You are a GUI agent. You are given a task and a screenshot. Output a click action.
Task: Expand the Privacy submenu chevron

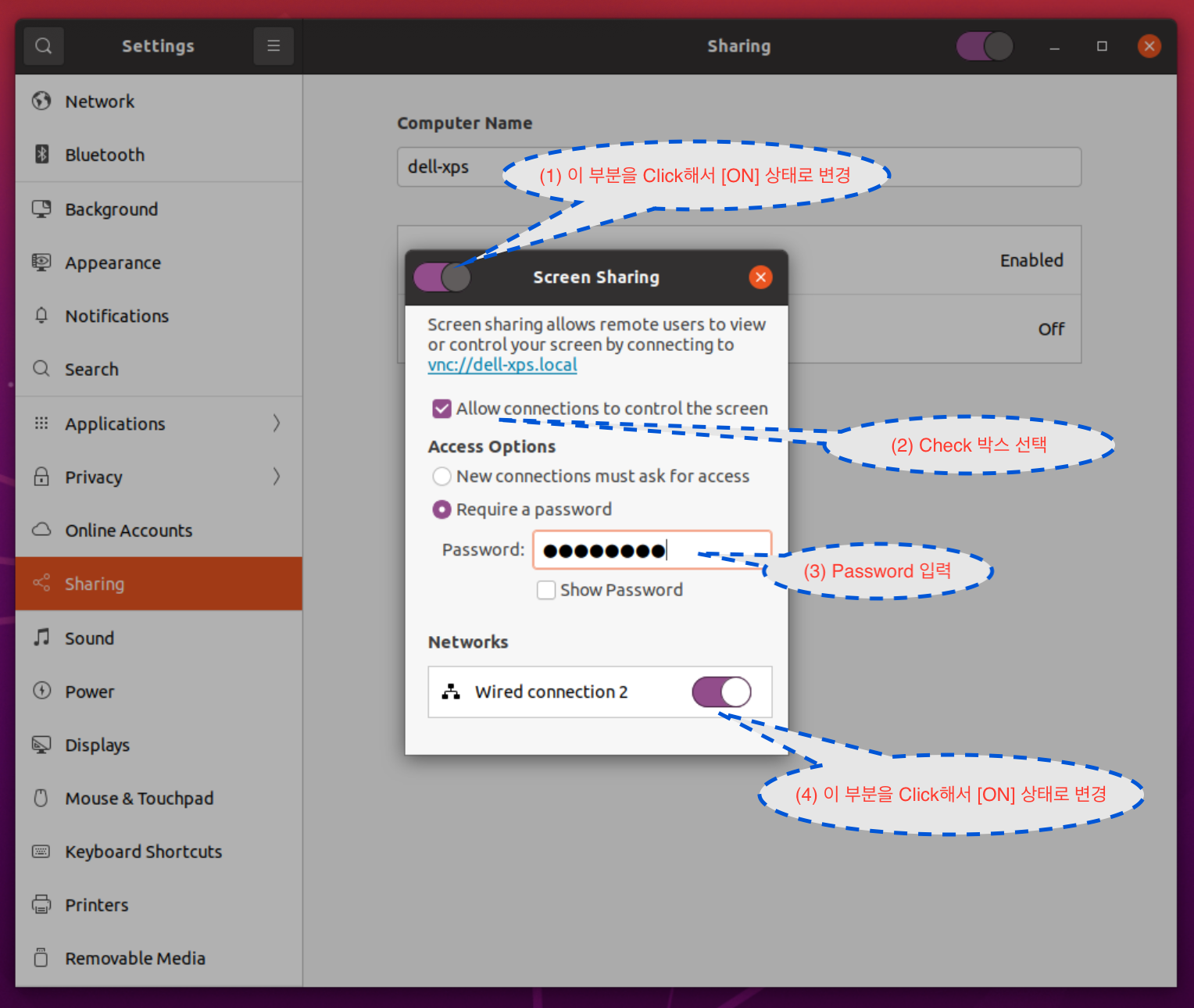277,476
